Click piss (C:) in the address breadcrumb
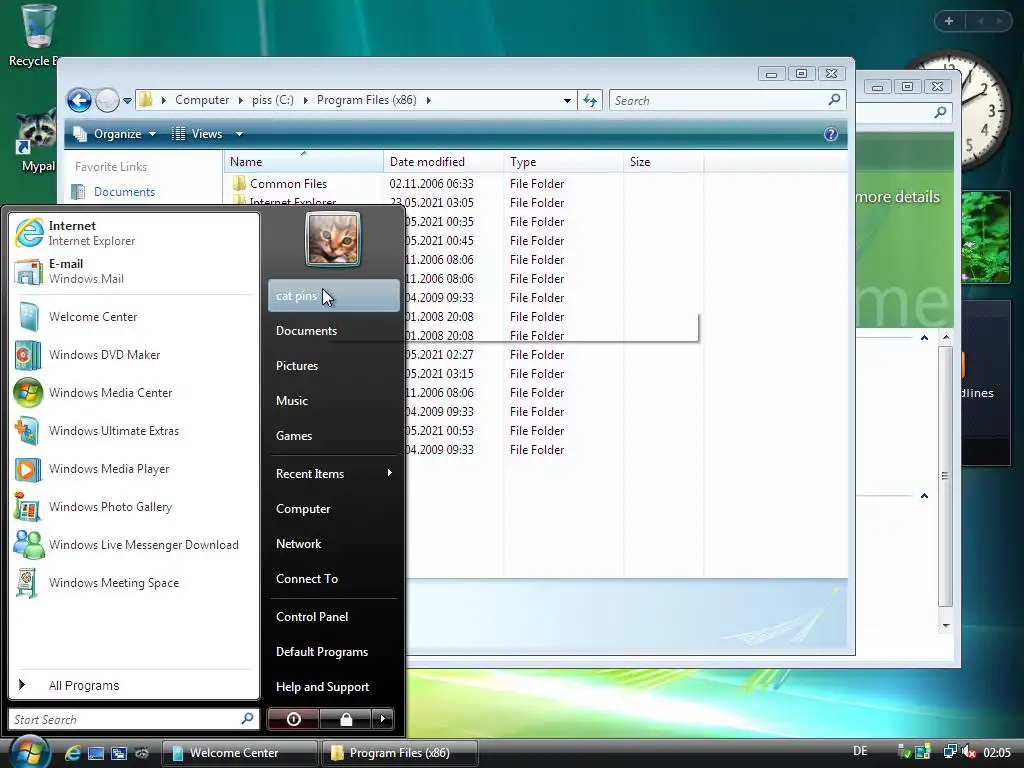1024x768 pixels. pos(272,100)
